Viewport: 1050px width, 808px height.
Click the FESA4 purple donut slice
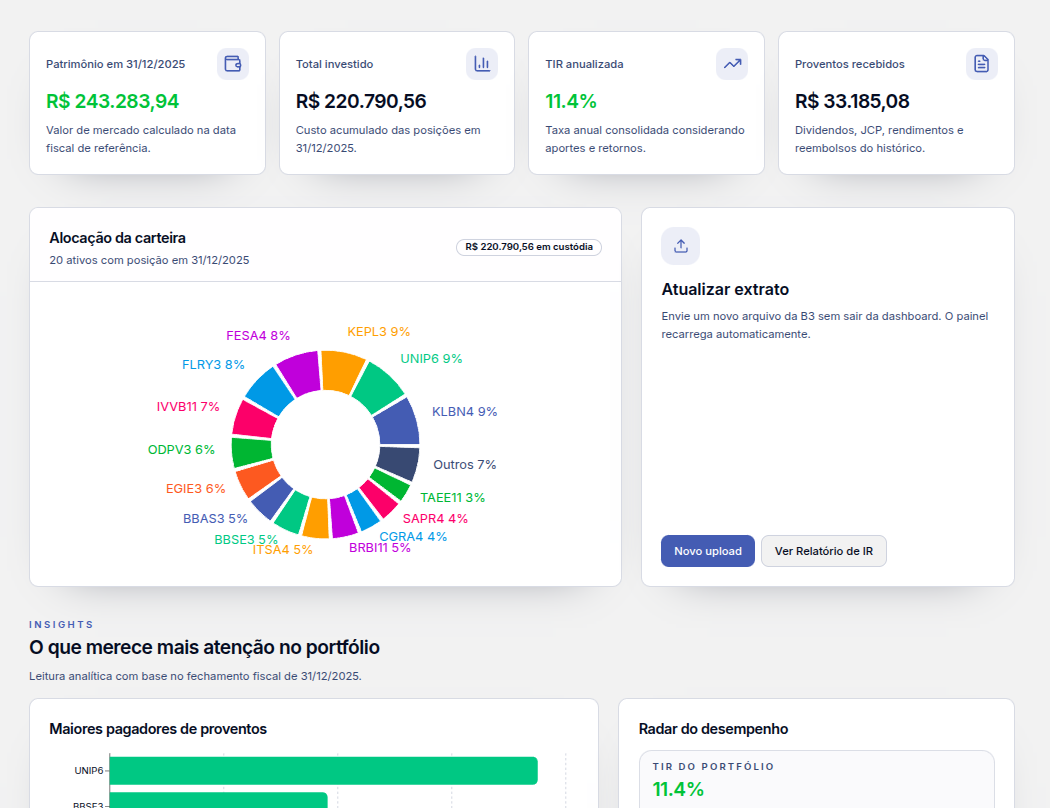tap(301, 372)
